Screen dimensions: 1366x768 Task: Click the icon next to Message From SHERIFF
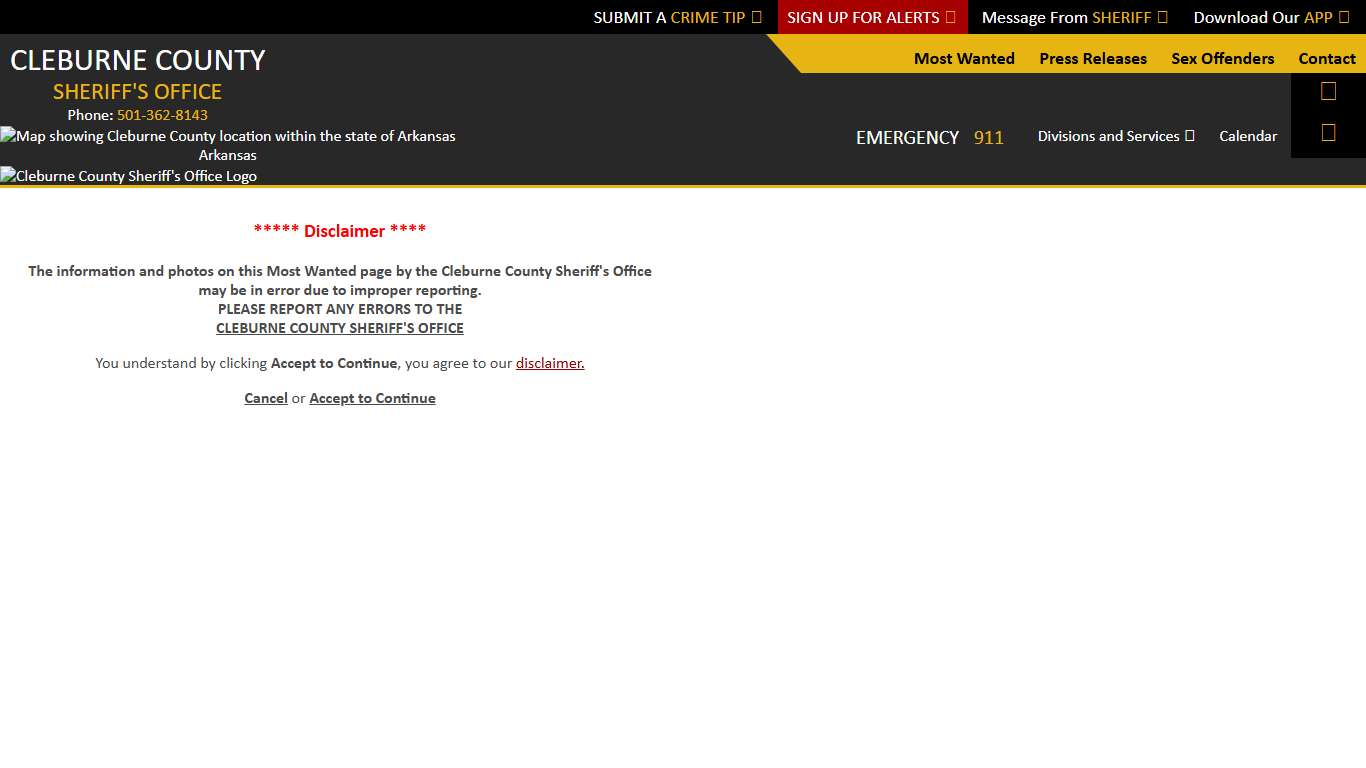1162,17
